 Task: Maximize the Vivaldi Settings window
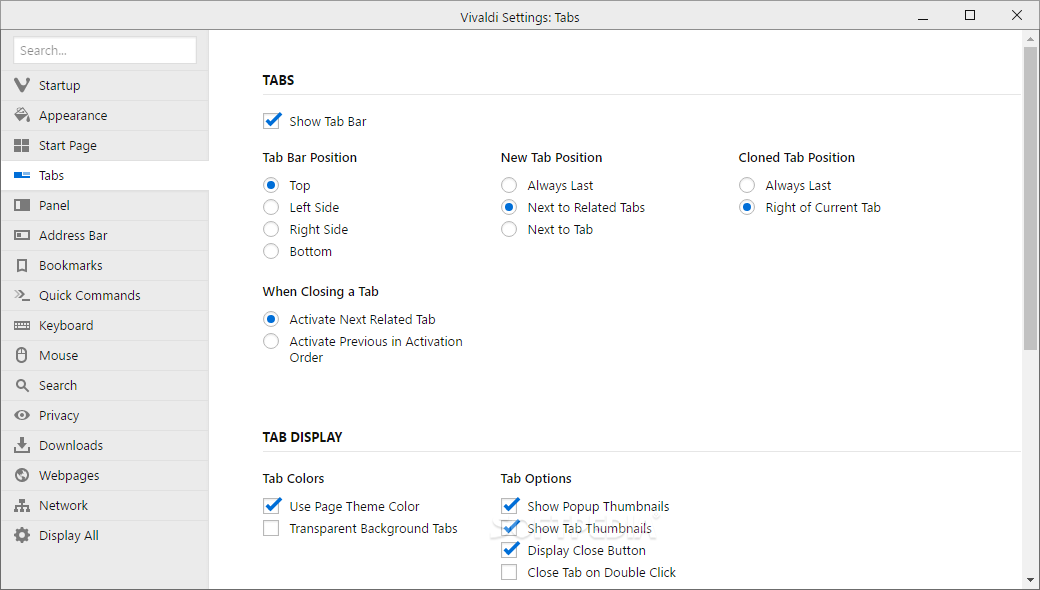(x=970, y=16)
